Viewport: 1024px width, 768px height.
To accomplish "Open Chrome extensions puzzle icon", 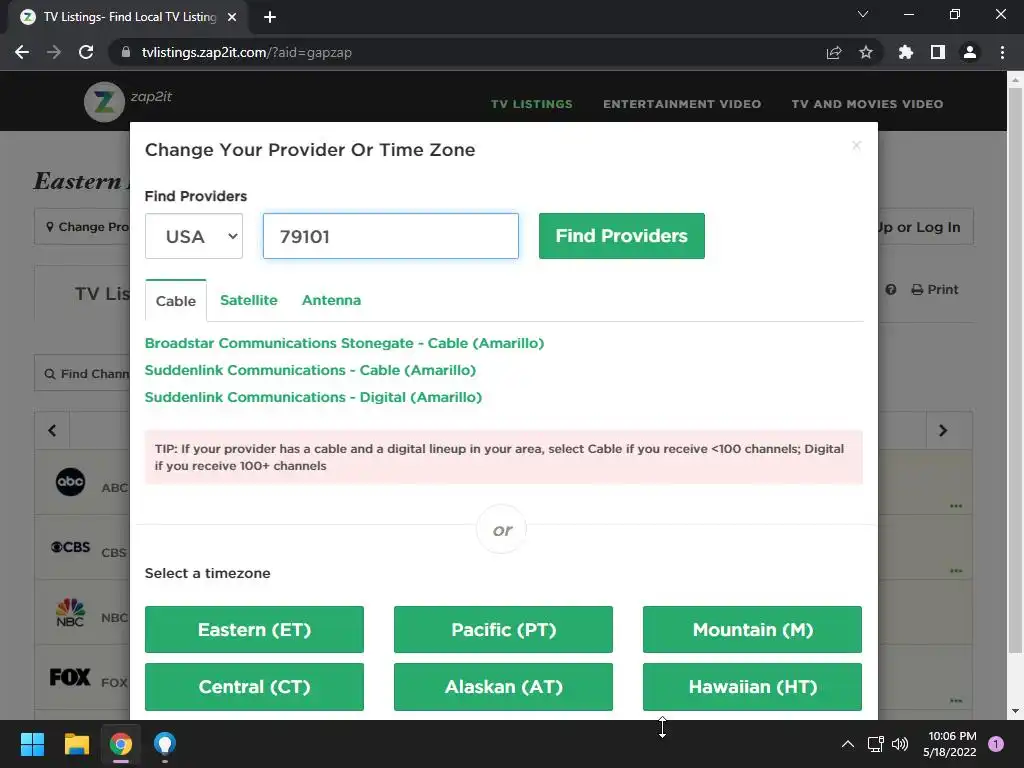I will 905,52.
